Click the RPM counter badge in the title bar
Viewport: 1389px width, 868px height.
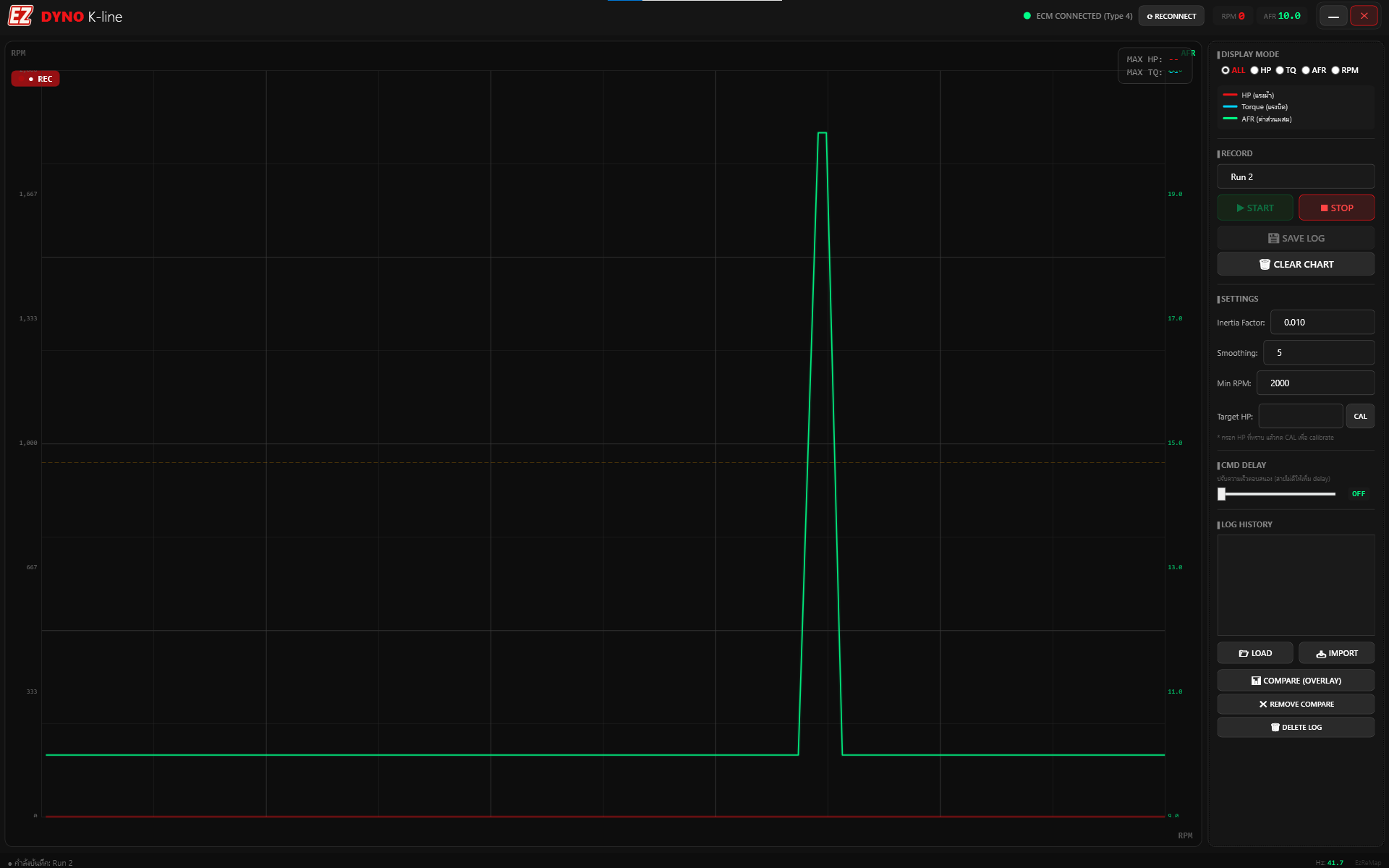(1232, 15)
